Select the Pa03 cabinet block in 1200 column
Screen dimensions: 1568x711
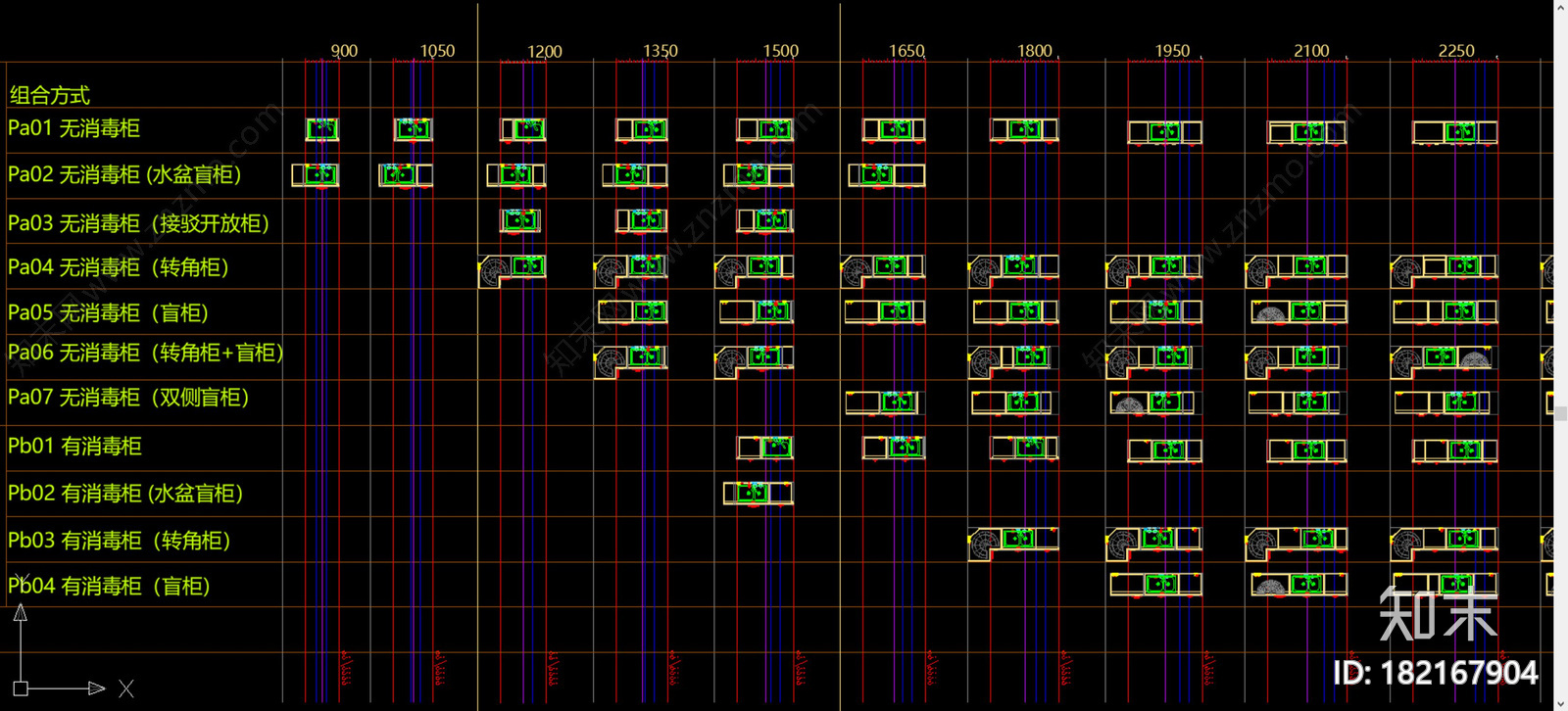(x=520, y=220)
